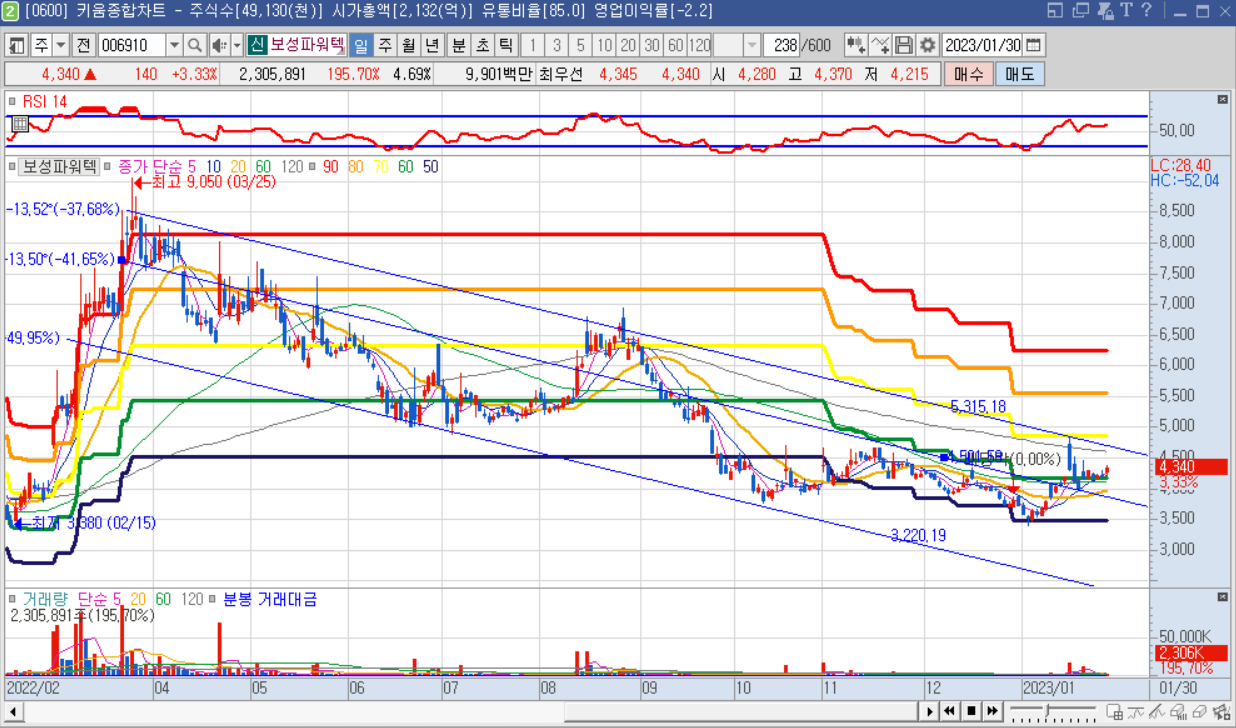
Task: Open the 주 market type dropdown arrow
Action: 60,46
